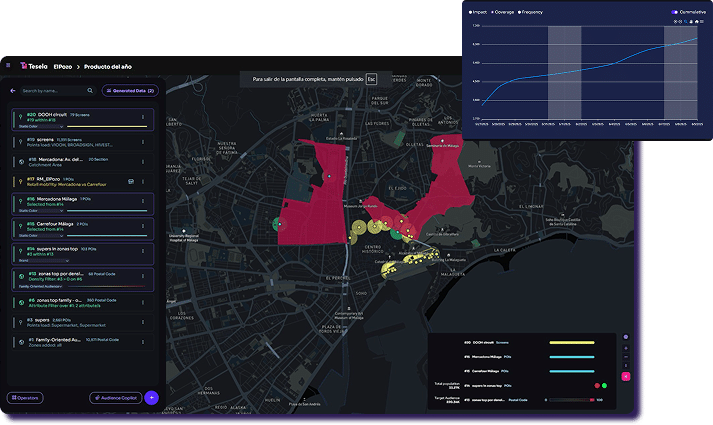Image resolution: width=713 pixels, height=425 pixels.
Task: Click the pink map tool button
Action: point(626,376)
